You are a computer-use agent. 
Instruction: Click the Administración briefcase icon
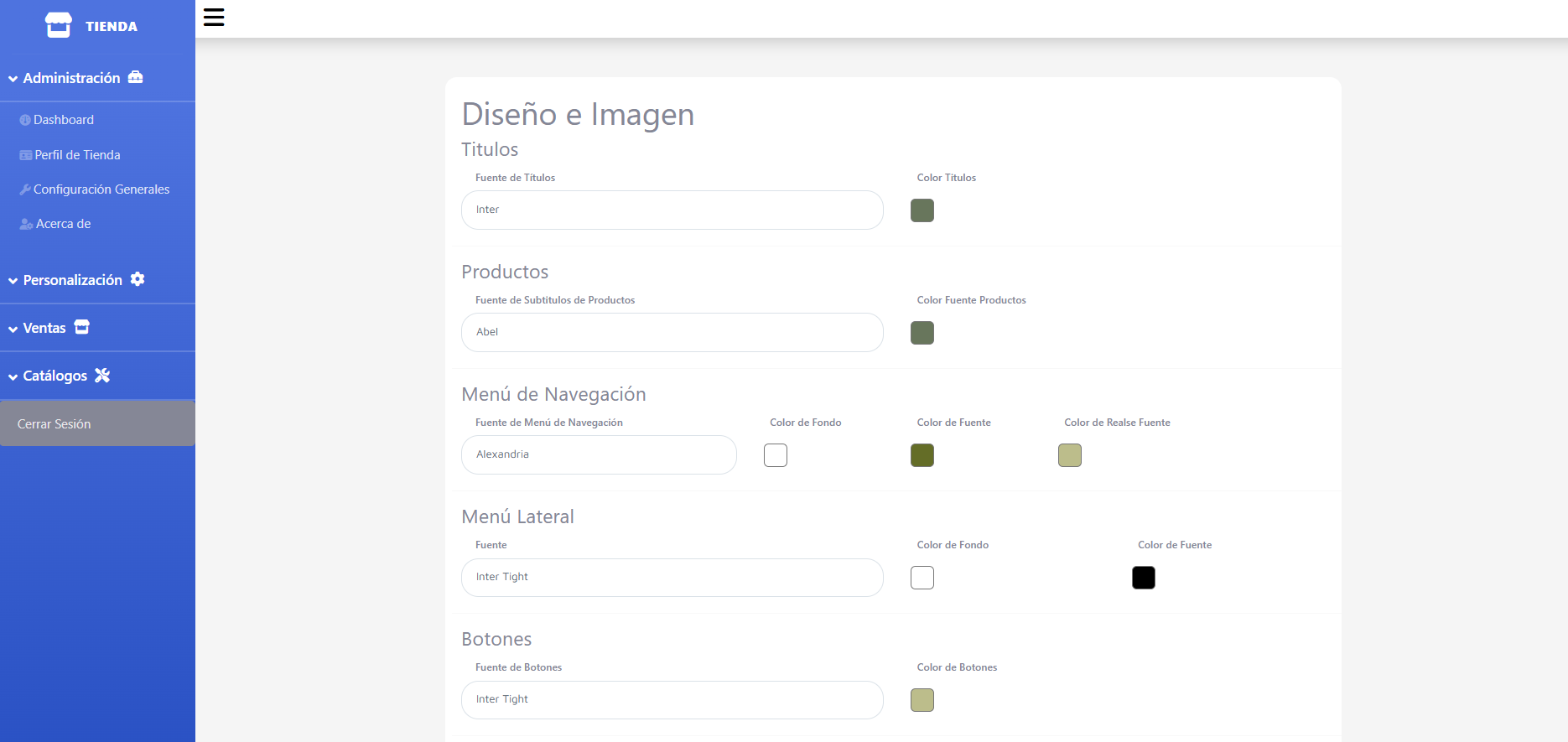click(135, 77)
